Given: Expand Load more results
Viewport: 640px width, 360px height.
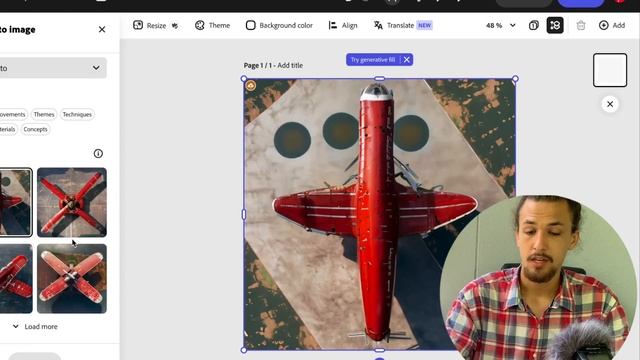Looking at the screenshot, I should point(35,327).
